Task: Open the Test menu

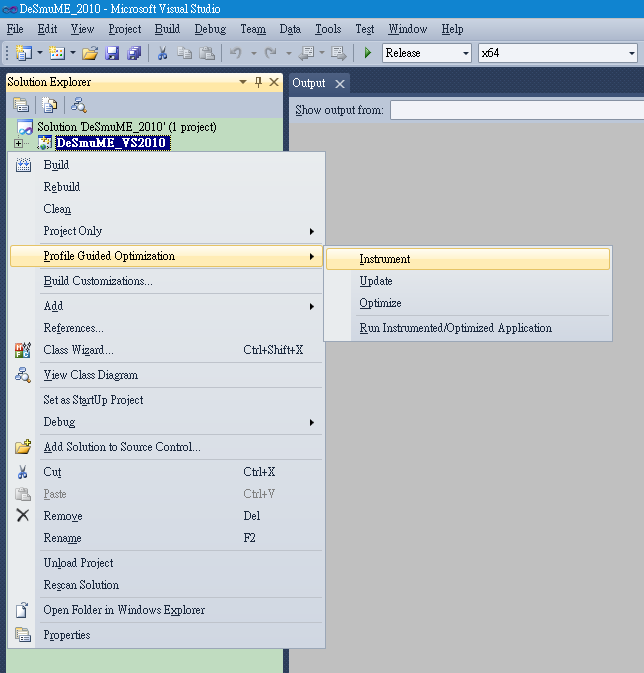Action: point(365,29)
